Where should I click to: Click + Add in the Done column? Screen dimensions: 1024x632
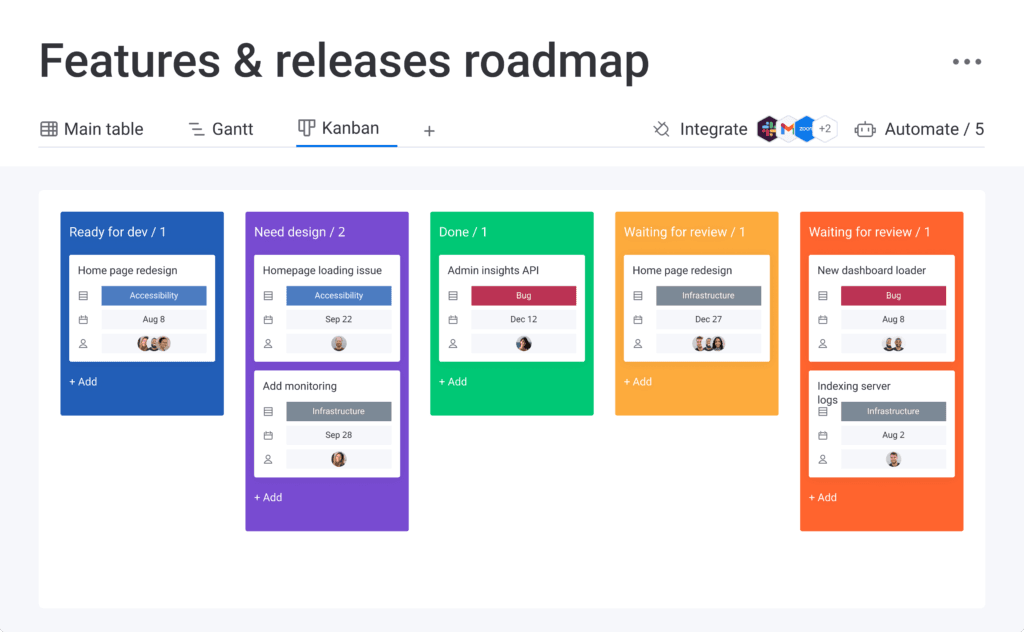[x=452, y=381]
